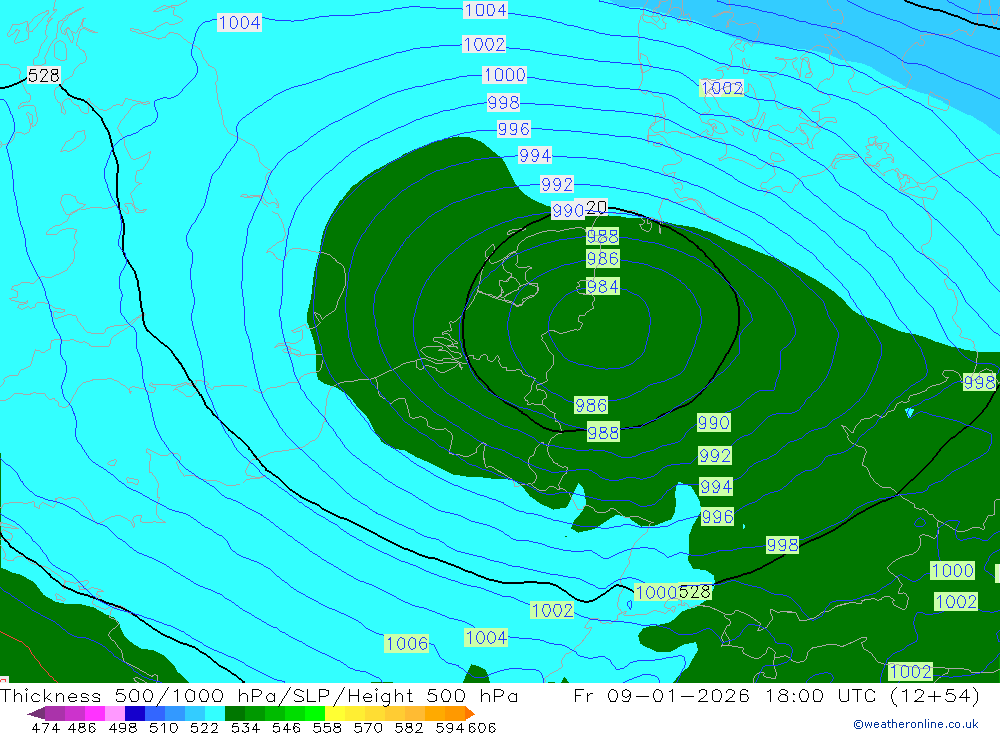Click the green-background 992 isobar label
This screenshot has width=1000, height=733.
coord(715,455)
